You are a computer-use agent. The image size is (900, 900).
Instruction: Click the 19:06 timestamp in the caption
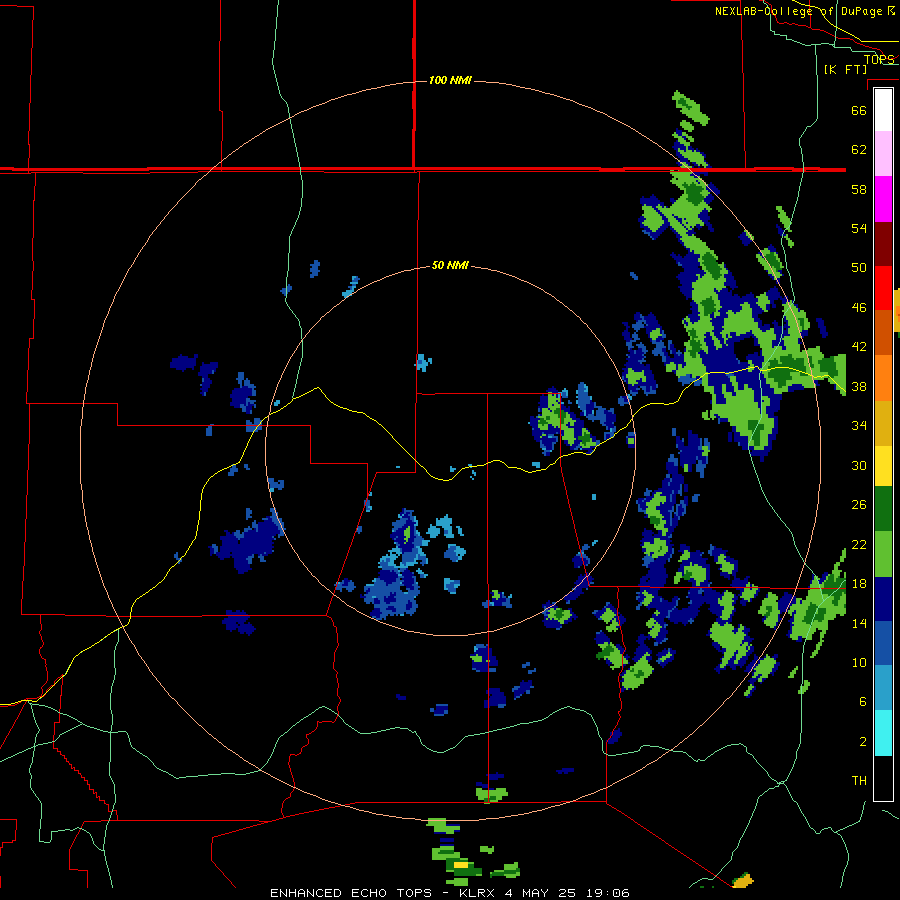pyautogui.click(x=608, y=893)
